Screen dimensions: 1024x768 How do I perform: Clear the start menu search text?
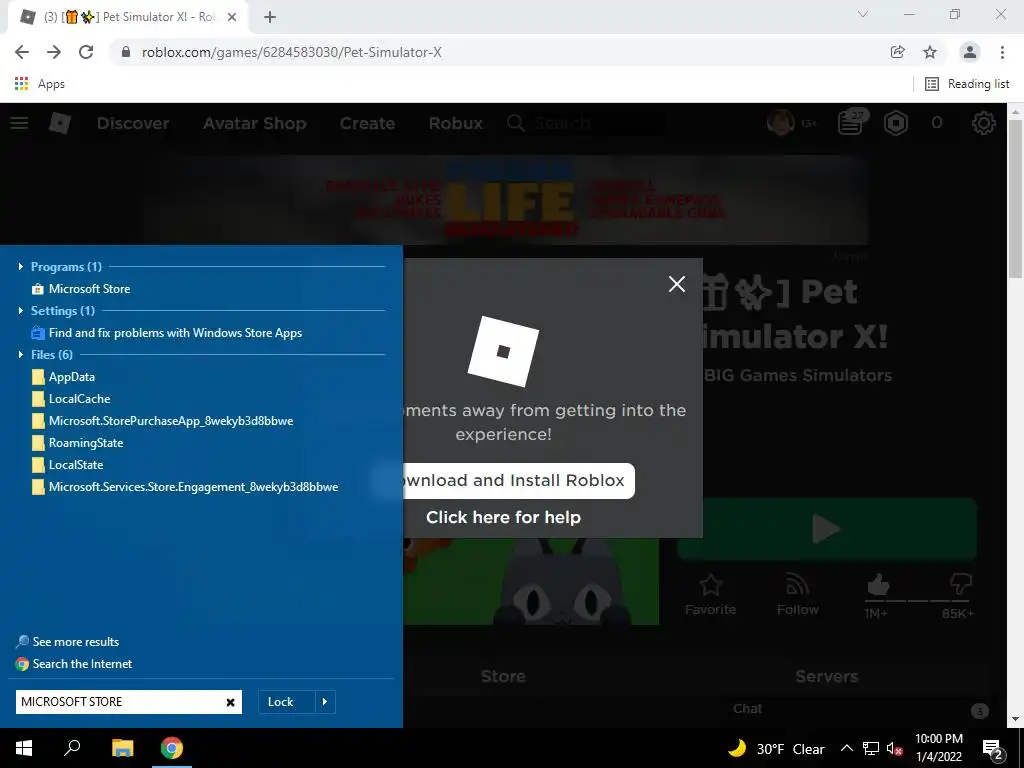click(231, 703)
